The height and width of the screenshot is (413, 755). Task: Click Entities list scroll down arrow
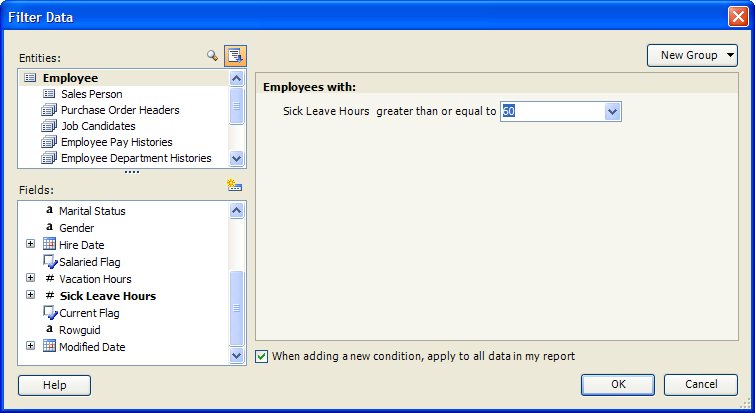(236, 158)
